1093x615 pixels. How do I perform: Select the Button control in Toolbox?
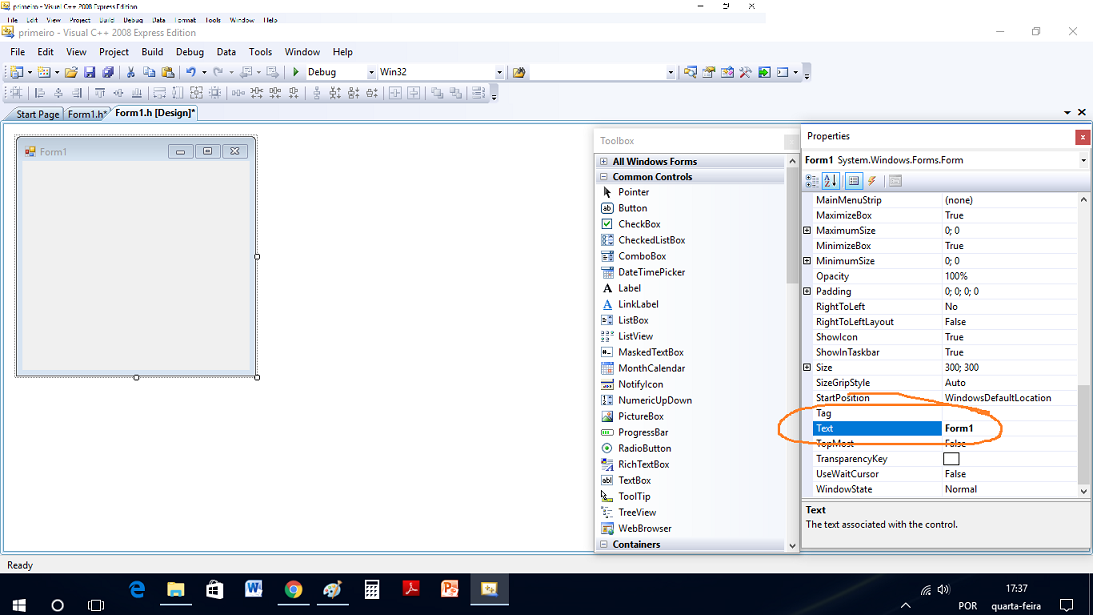coord(632,208)
